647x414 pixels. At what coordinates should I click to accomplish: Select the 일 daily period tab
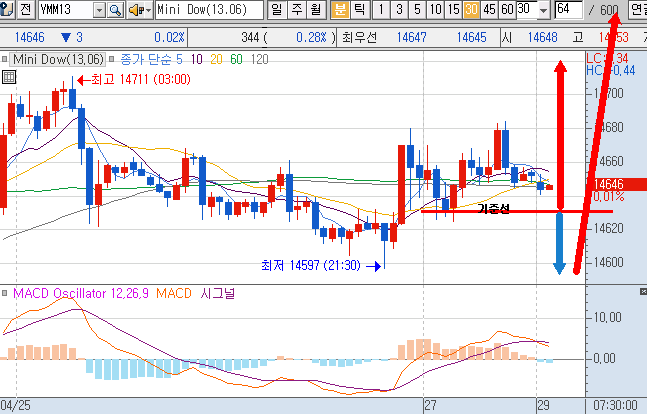pyautogui.click(x=275, y=10)
